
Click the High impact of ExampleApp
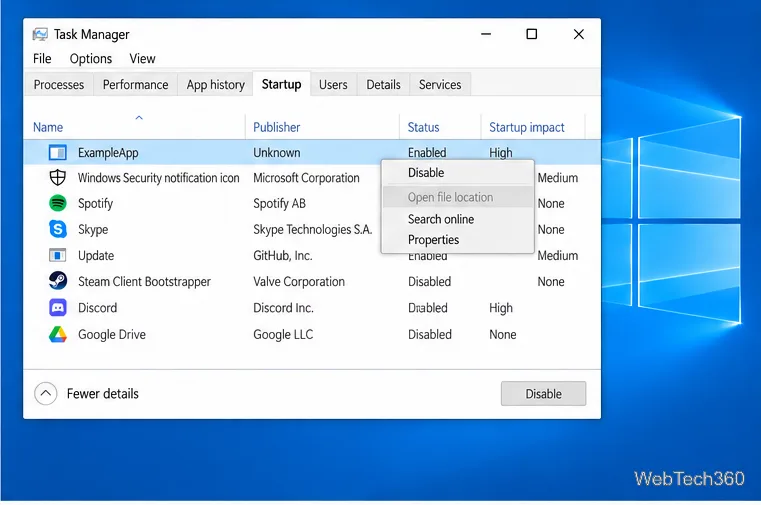point(501,153)
